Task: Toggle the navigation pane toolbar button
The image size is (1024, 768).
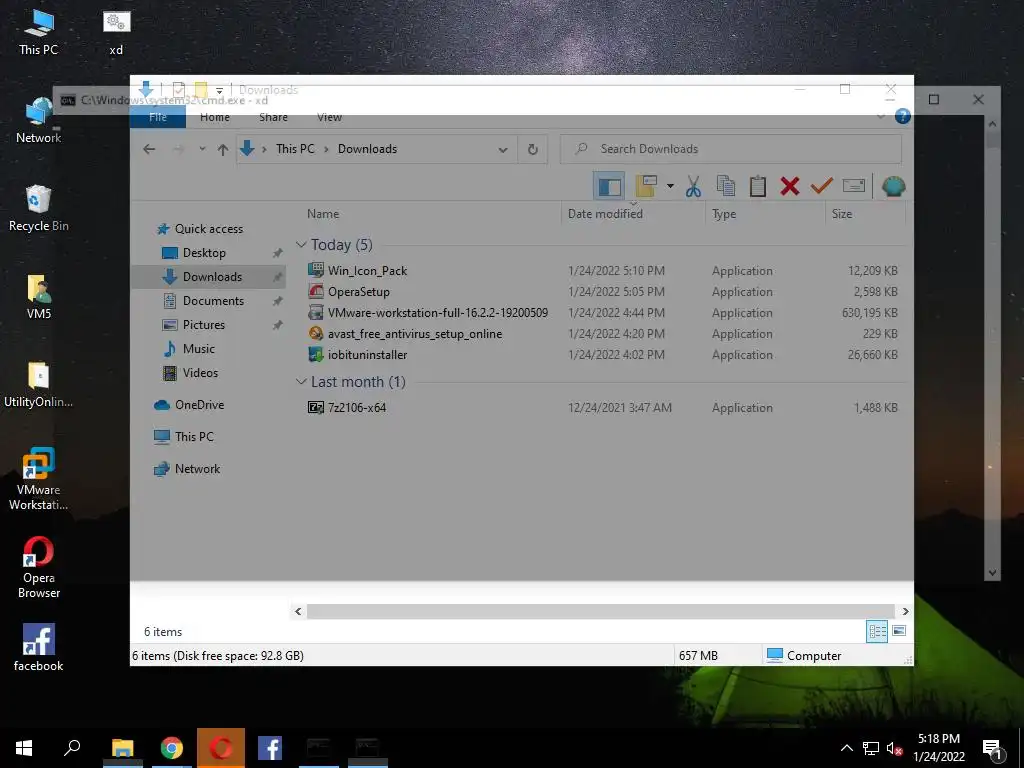Action: 609,187
